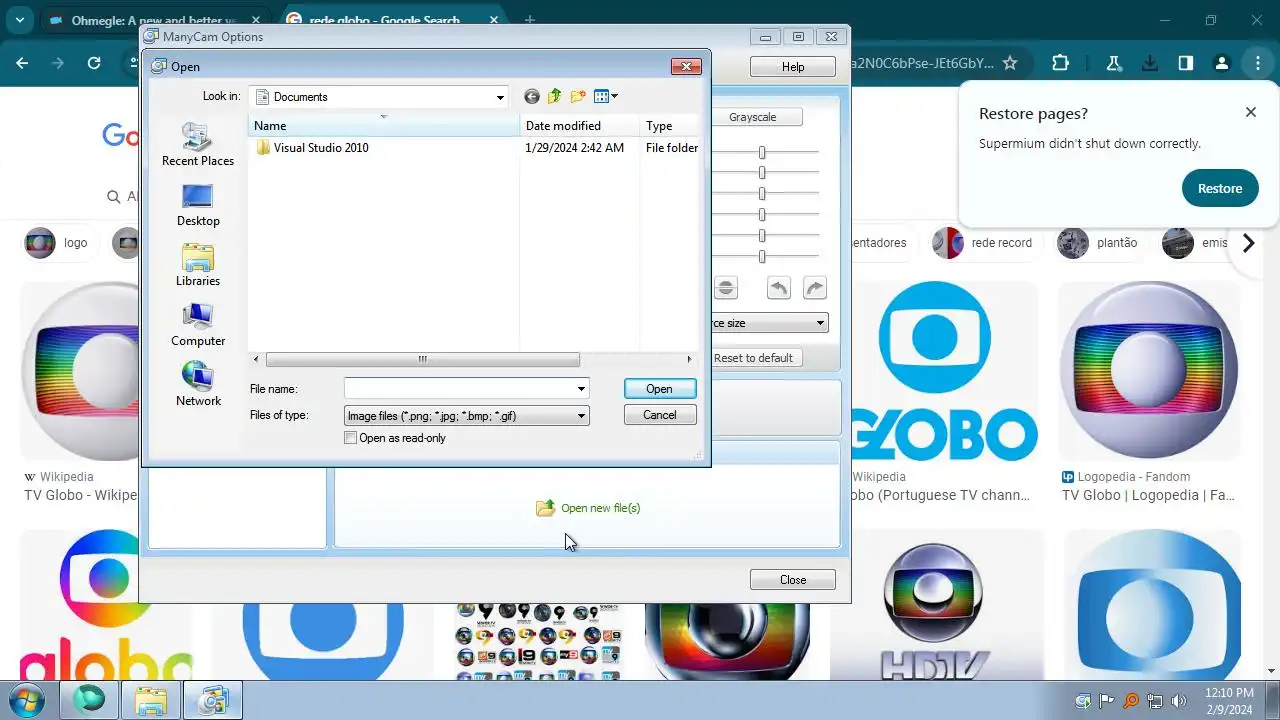This screenshot has height=720, width=1280.
Task: Open the View Menu dropdown in Open dialog
Action: 606,97
